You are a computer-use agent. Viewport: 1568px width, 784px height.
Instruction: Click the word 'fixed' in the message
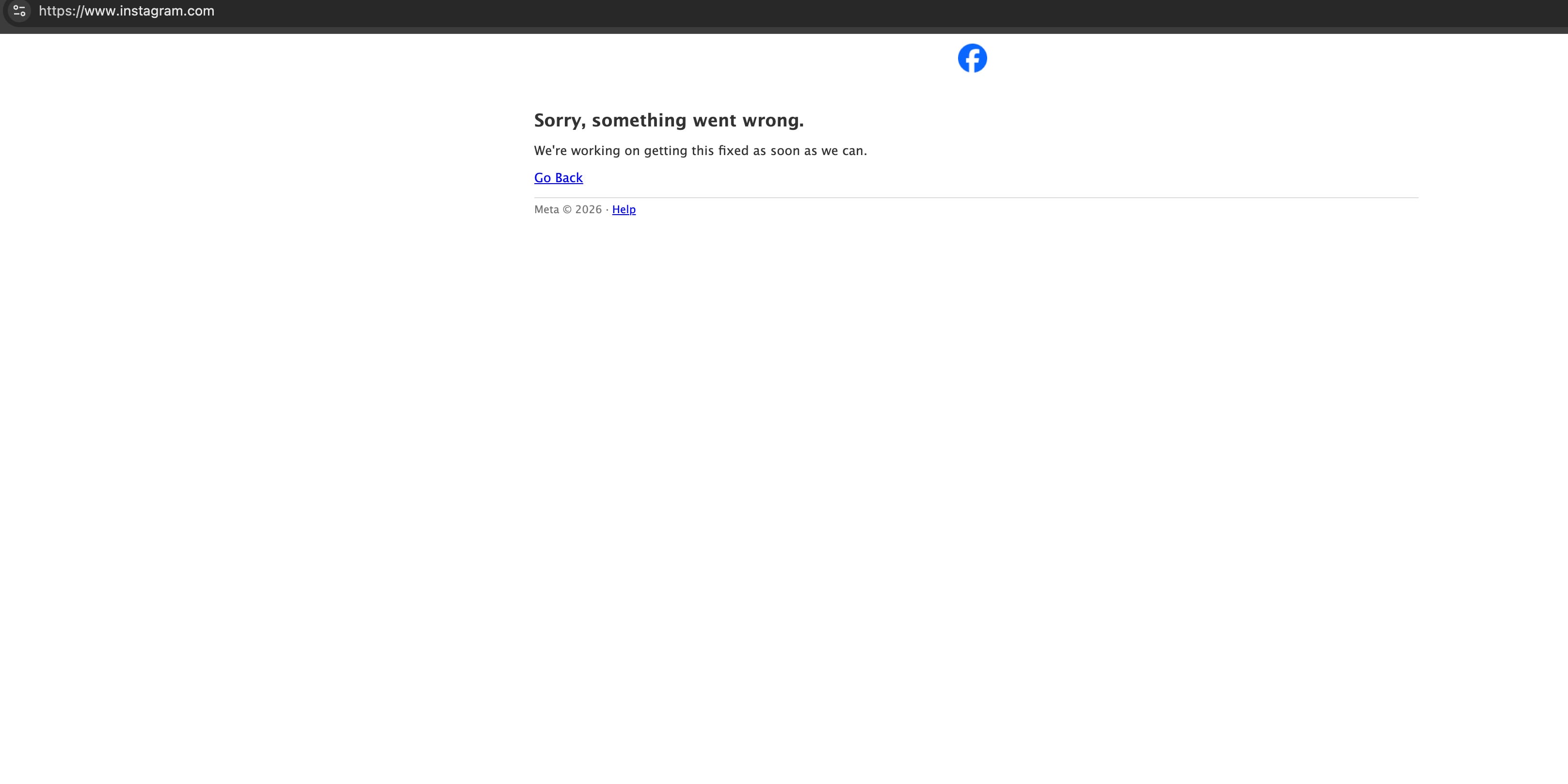point(733,151)
